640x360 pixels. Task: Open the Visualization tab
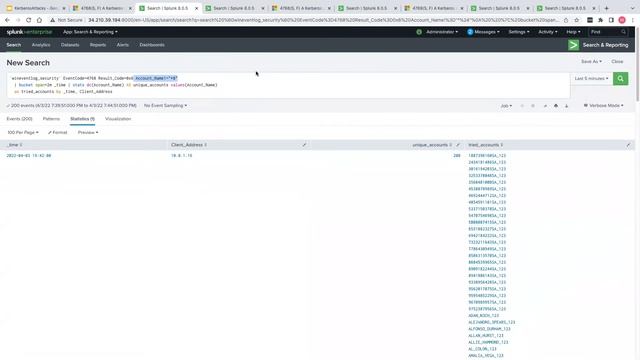(x=118, y=119)
